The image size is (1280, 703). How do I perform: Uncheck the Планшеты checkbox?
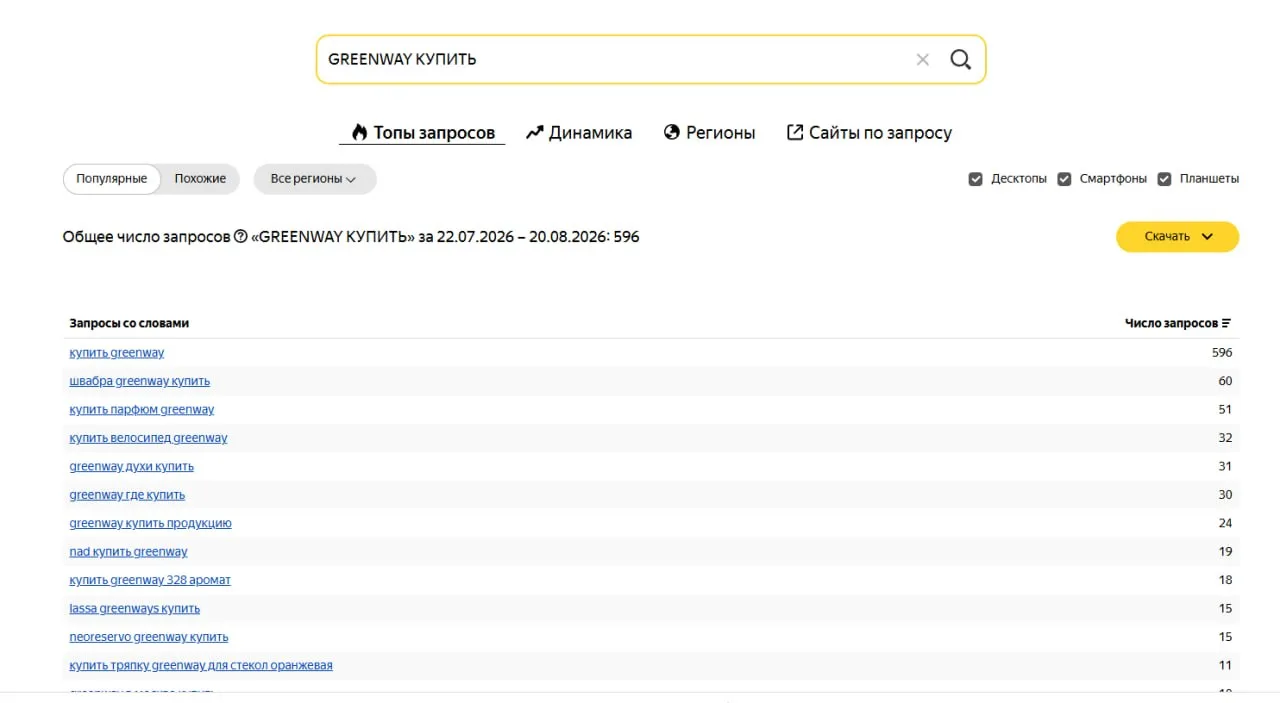1164,179
